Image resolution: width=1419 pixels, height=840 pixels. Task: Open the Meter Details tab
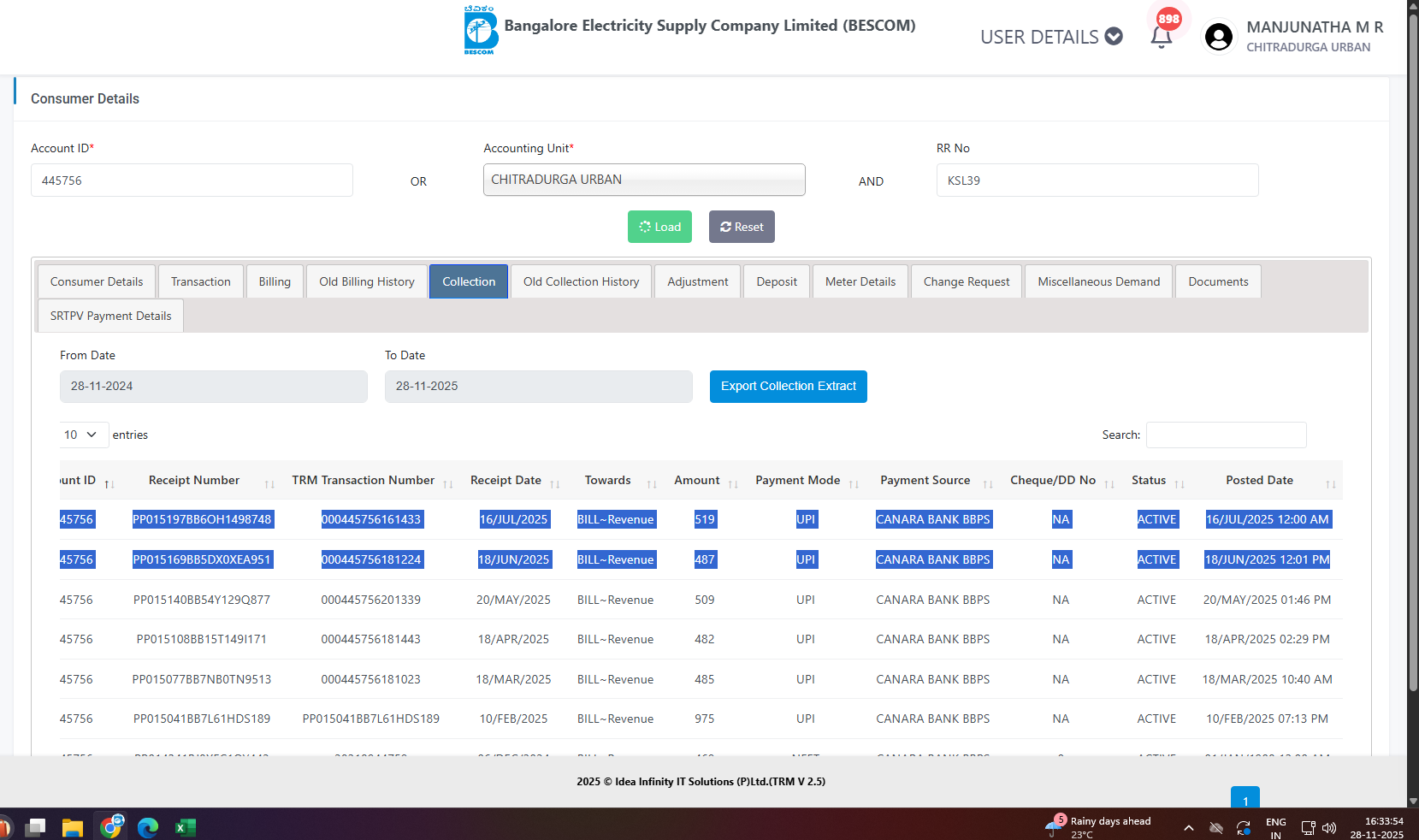pos(860,281)
